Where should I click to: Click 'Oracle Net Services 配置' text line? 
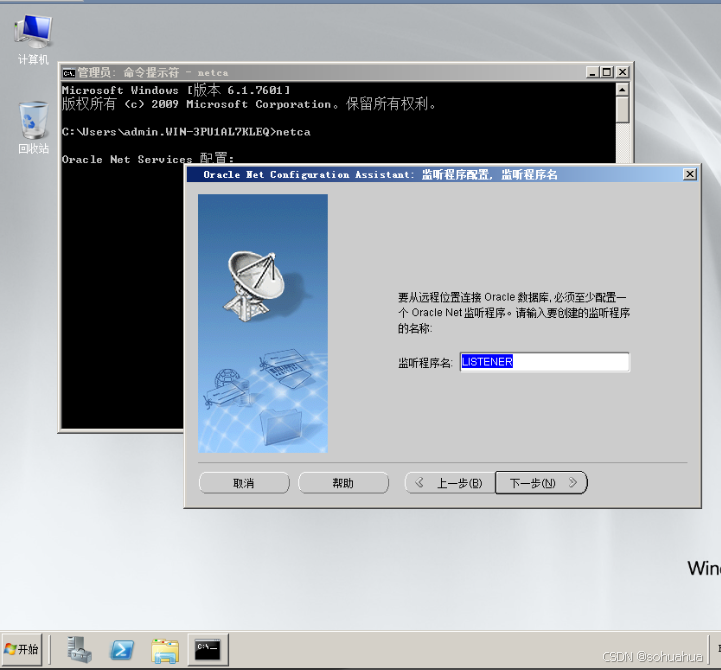(x=148, y=159)
